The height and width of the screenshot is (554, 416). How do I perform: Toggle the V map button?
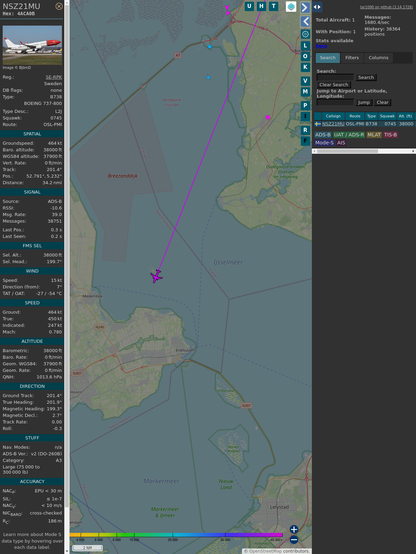[x=305, y=81]
